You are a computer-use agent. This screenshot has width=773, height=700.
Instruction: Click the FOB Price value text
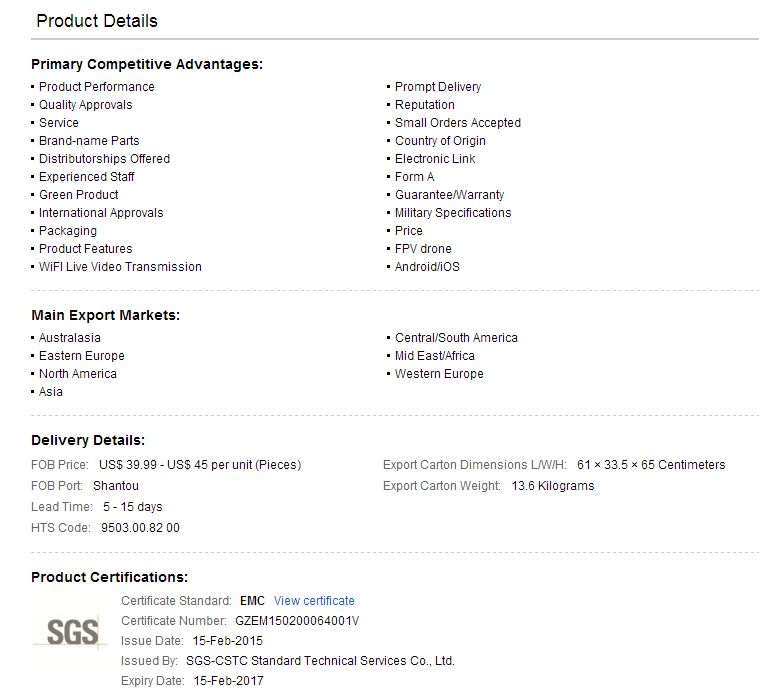[x=200, y=465]
